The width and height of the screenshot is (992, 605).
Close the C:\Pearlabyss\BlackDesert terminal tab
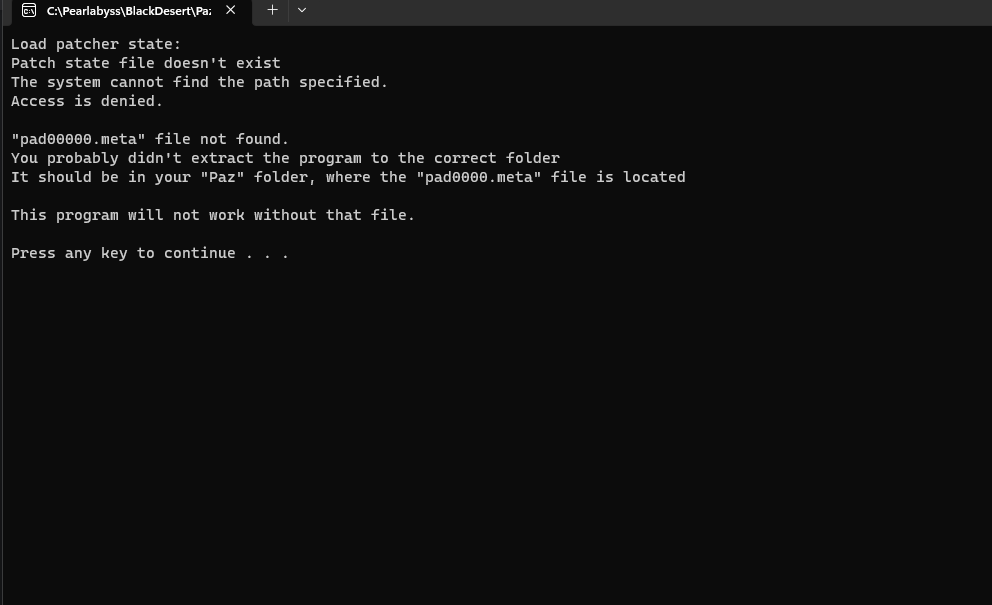point(231,10)
